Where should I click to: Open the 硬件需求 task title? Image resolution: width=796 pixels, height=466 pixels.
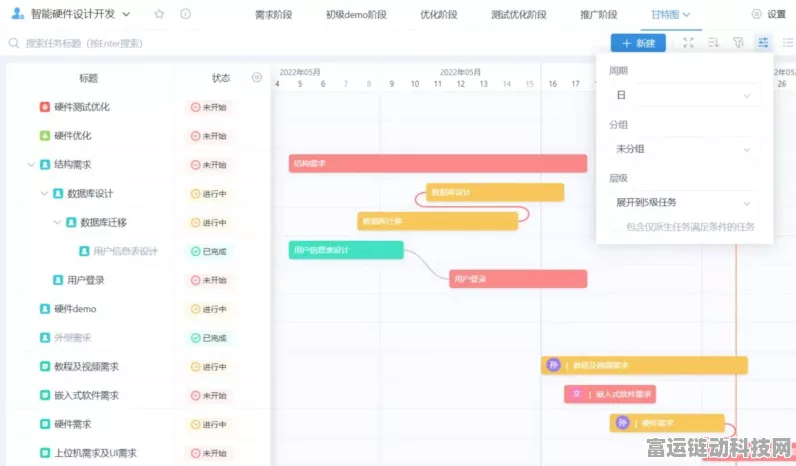tap(73, 424)
